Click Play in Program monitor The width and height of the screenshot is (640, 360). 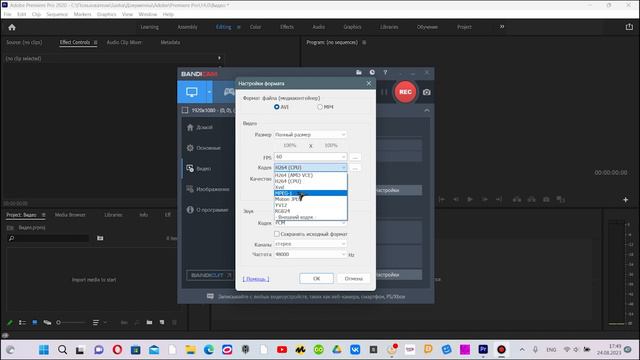[x=470, y=200]
